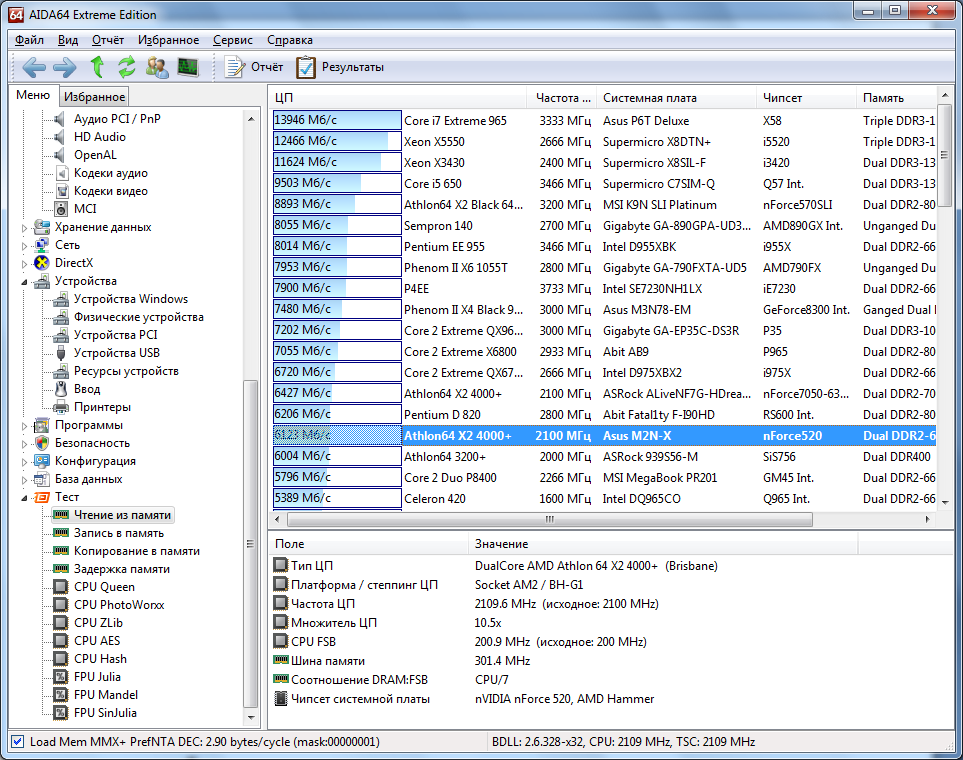Click the Поле column header
Image resolution: width=963 pixels, height=760 pixels.
(x=368, y=544)
